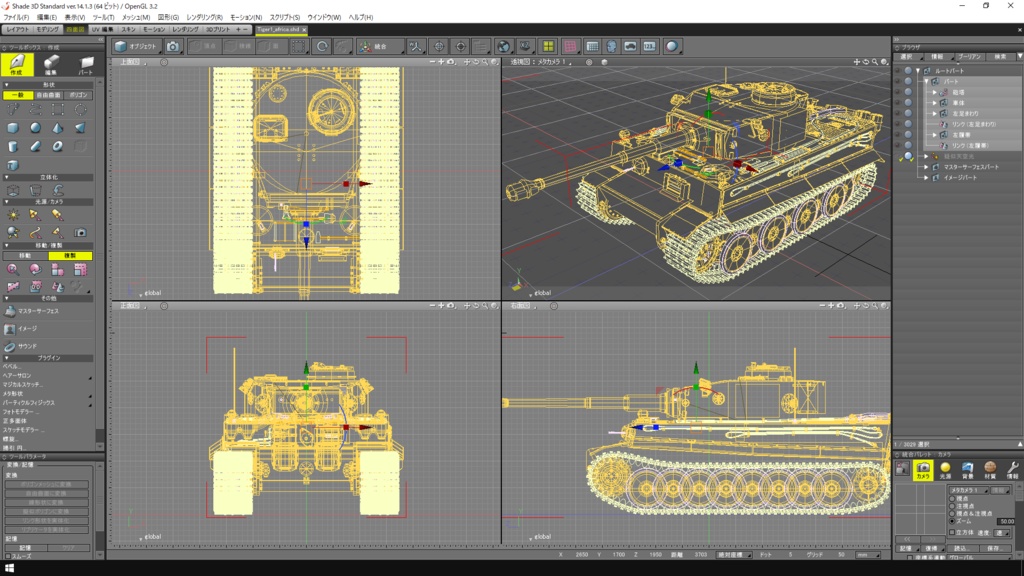
Task: Select マスターサーフェスパート in the browser
Action: click(x=970, y=166)
